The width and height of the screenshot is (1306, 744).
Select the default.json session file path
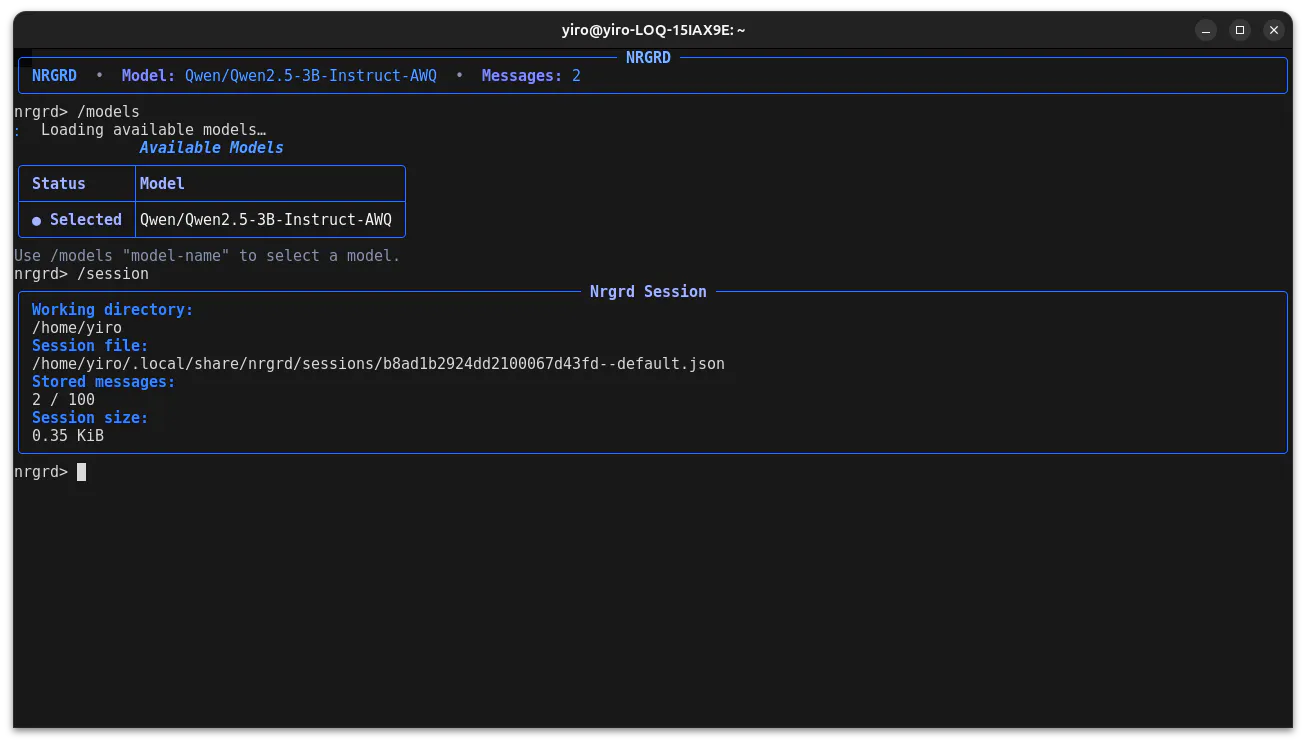pos(378,364)
